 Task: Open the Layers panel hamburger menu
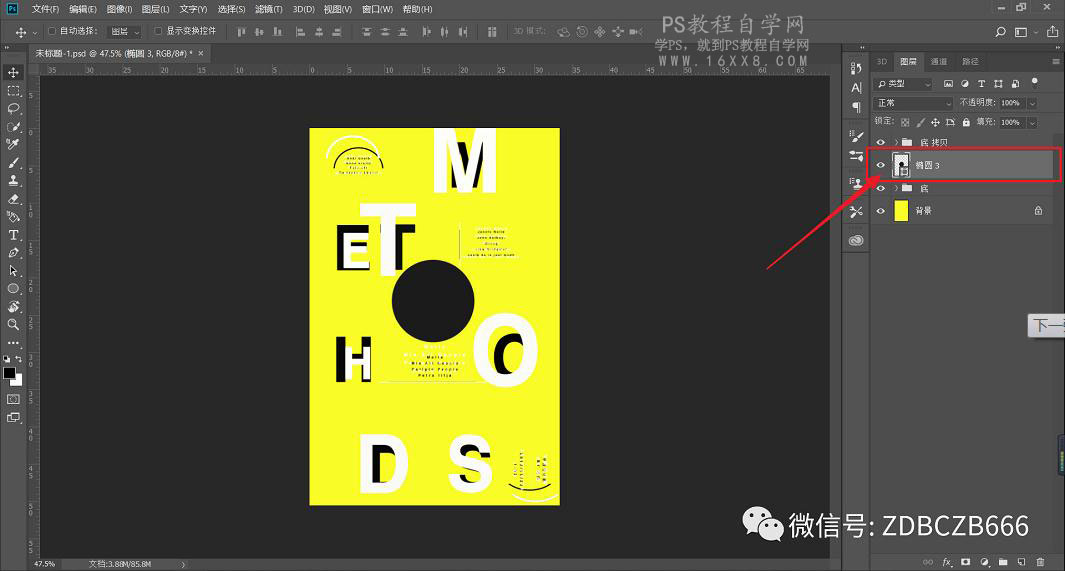pyautogui.click(x=1055, y=62)
